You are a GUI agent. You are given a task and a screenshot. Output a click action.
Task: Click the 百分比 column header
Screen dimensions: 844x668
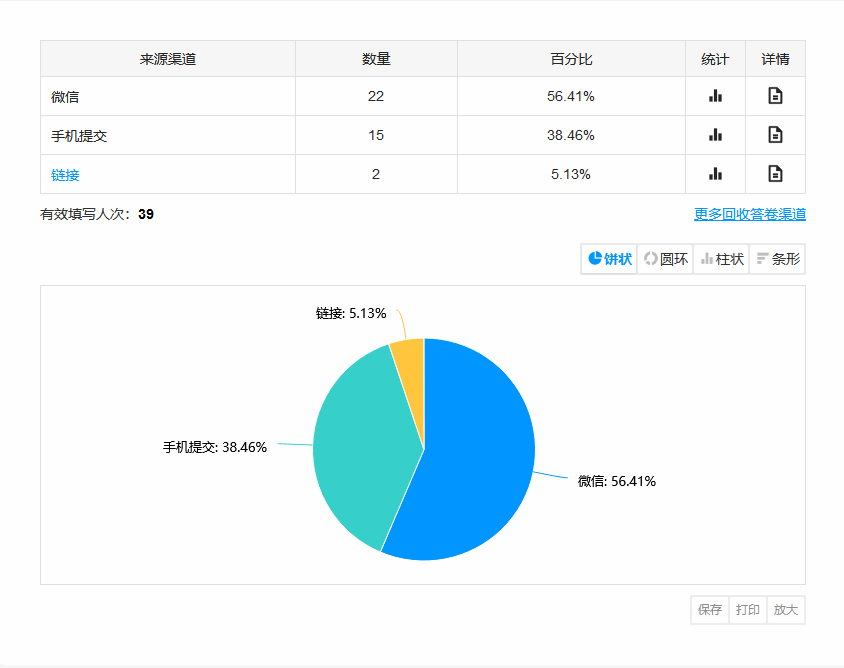coord(571,59)
